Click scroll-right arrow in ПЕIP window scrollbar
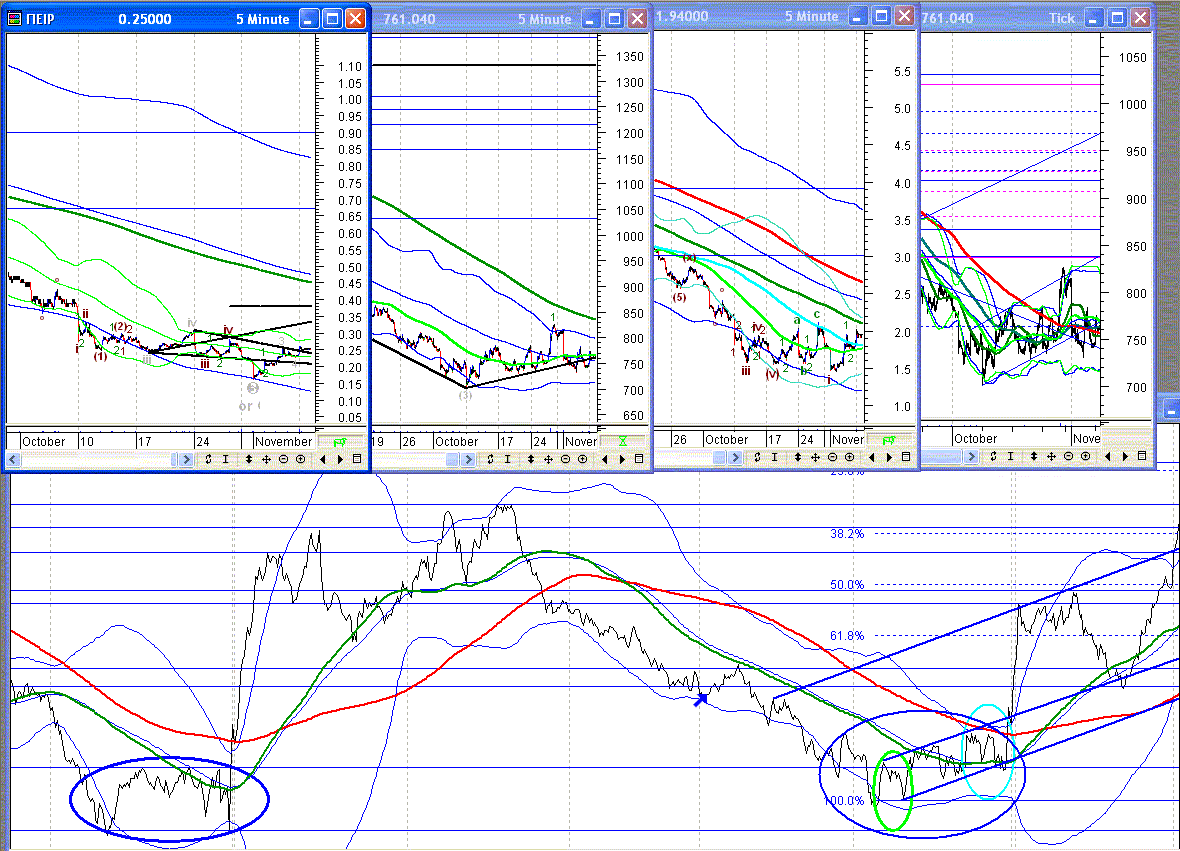This screenshot has width=1180, height=851. (x=187, y=459)
